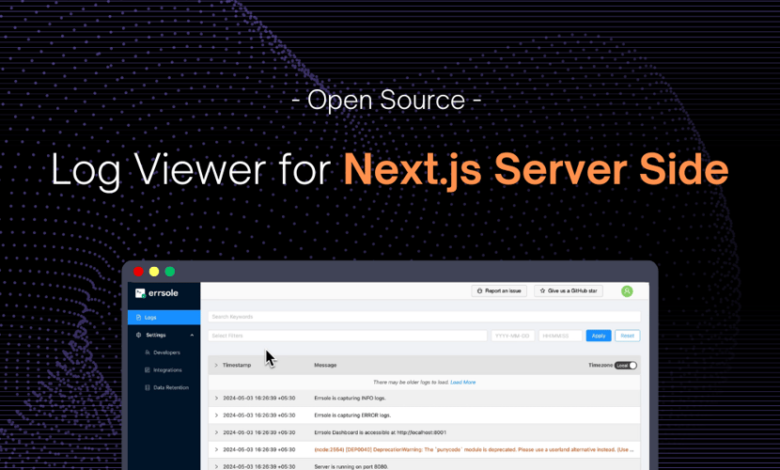The height and width of the screenshot is (470, 780).
Task: Click the errsole logo in the sidebar
Action: click(x=157, y=293)
